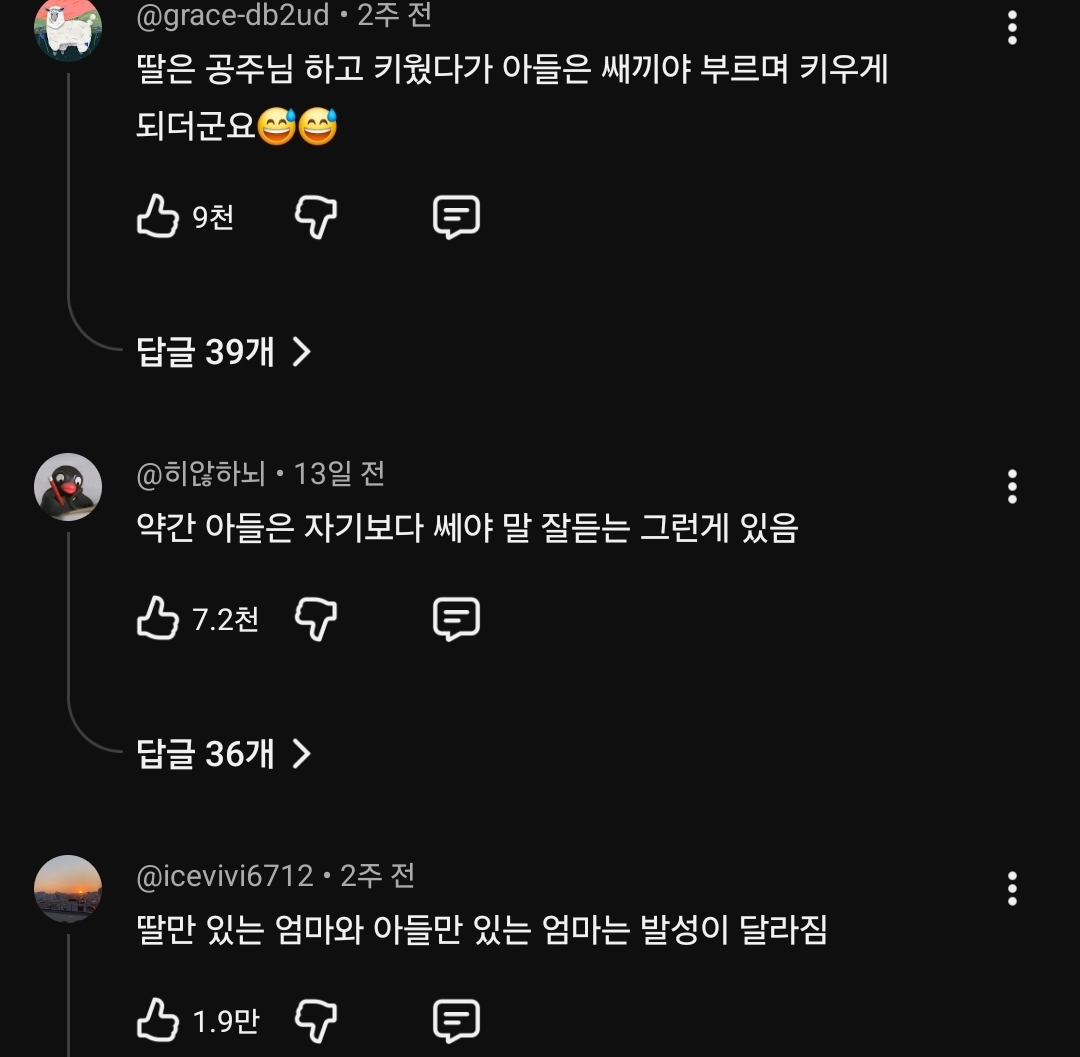Like the comment by @grace-db2ud
Screen dimensions: 1080x1057
(x=157, y=217)
